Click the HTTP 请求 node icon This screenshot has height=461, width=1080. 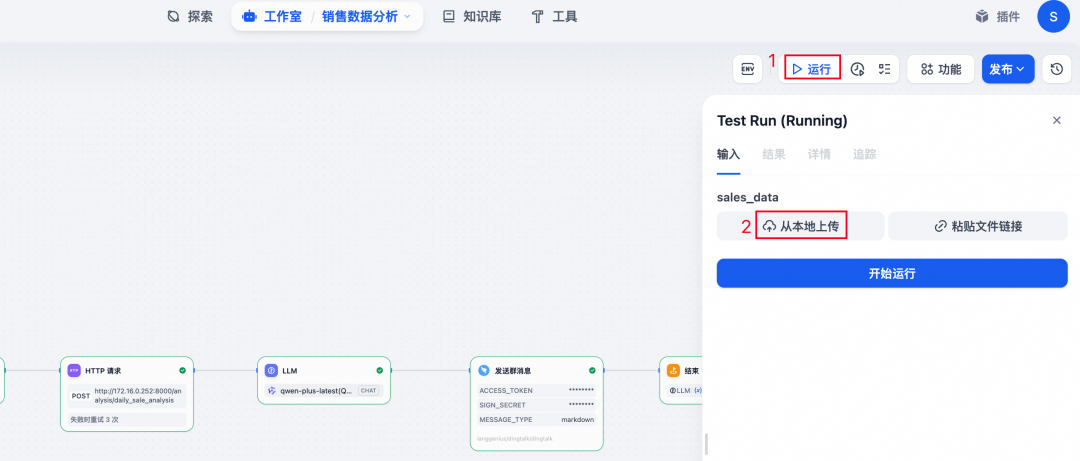pos(74,371)
